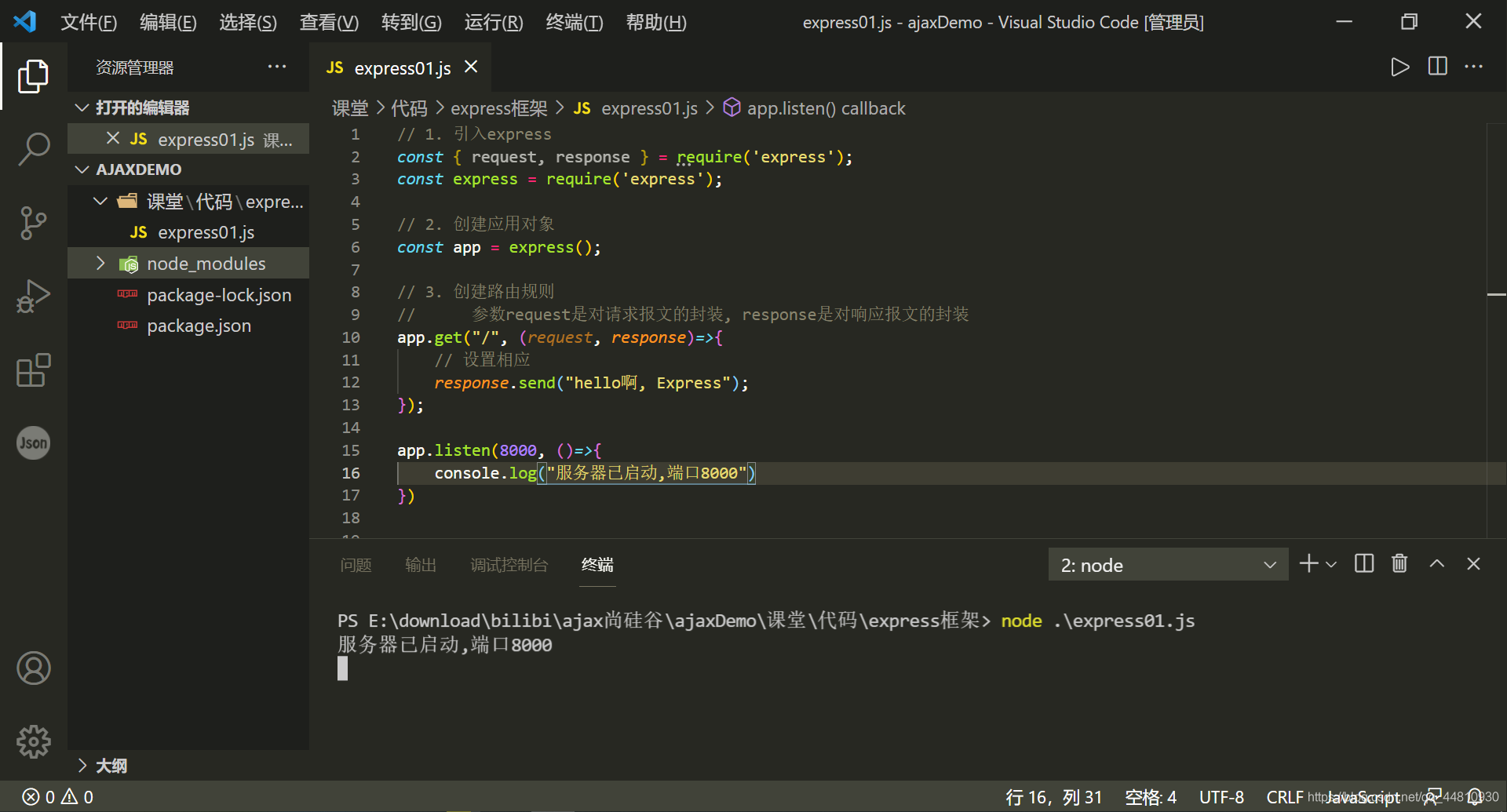The image size is (1507, 812).
Task: Open package.json in the explorer
Action: pos(199,326)
